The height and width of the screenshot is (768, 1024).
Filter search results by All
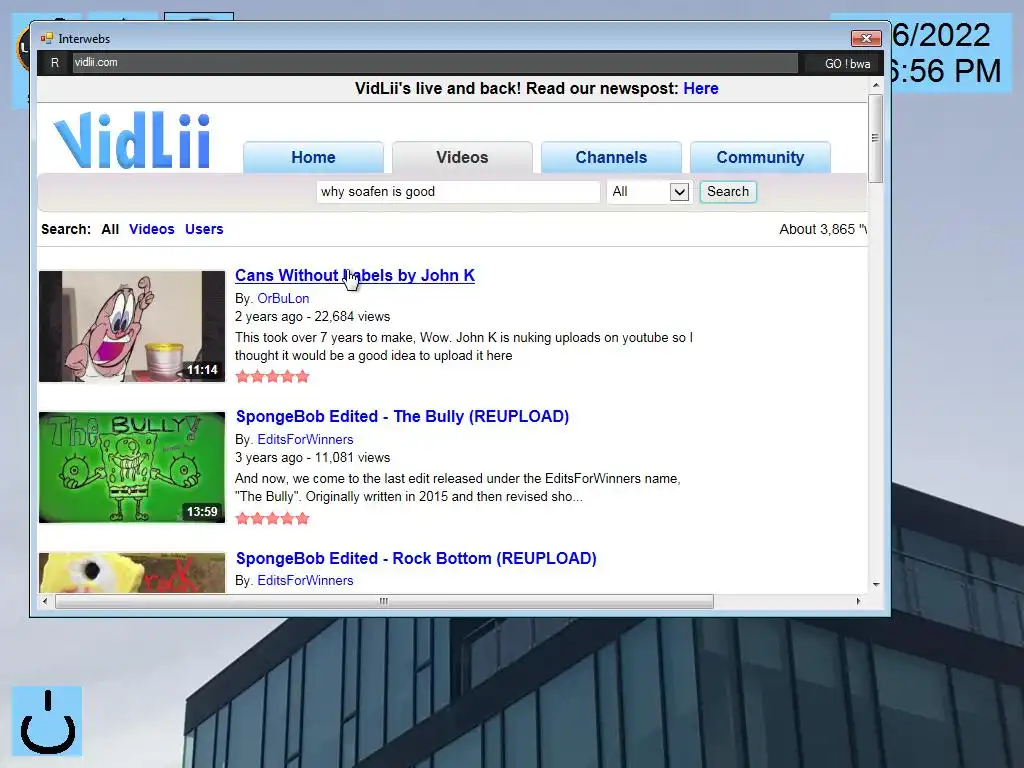(110, 229)
